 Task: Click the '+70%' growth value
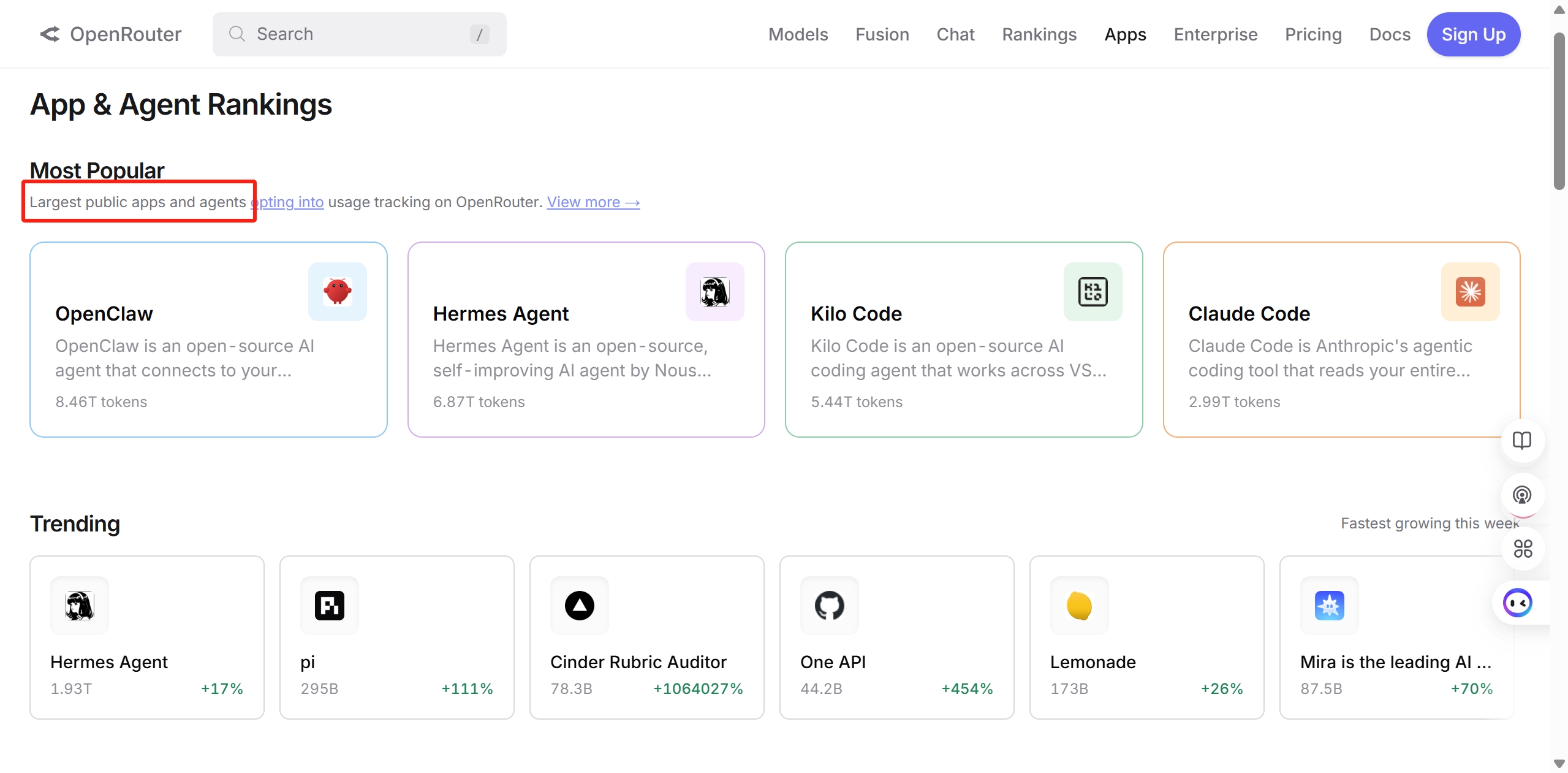coord(1472,689)
